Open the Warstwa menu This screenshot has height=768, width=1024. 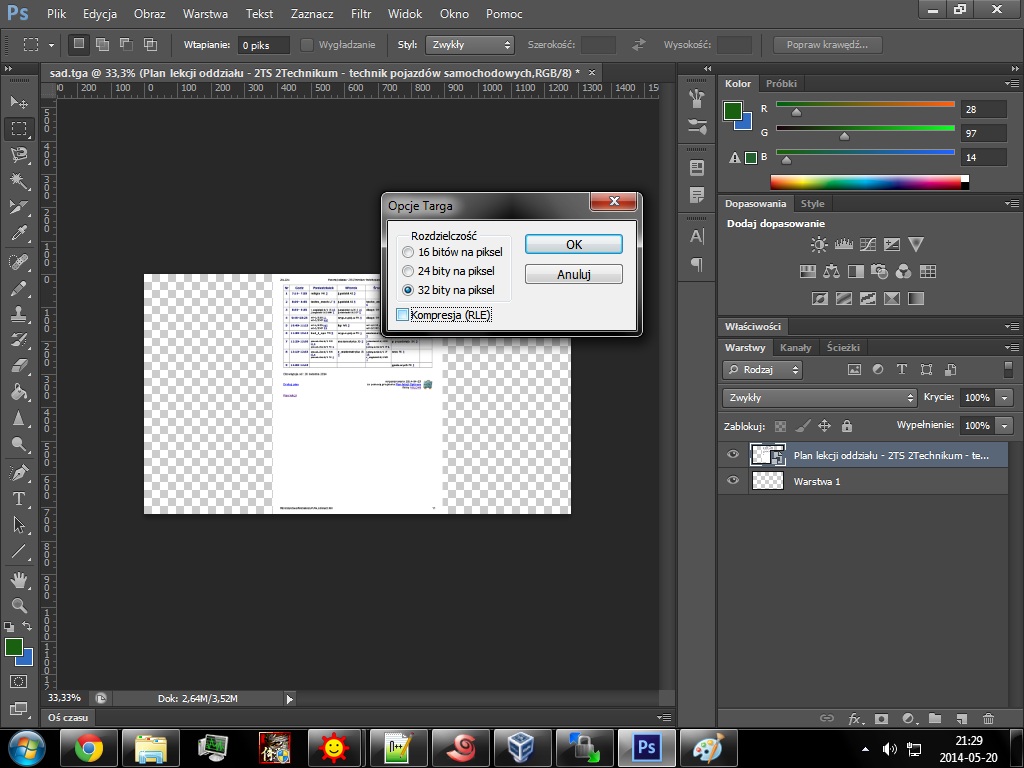205,14
